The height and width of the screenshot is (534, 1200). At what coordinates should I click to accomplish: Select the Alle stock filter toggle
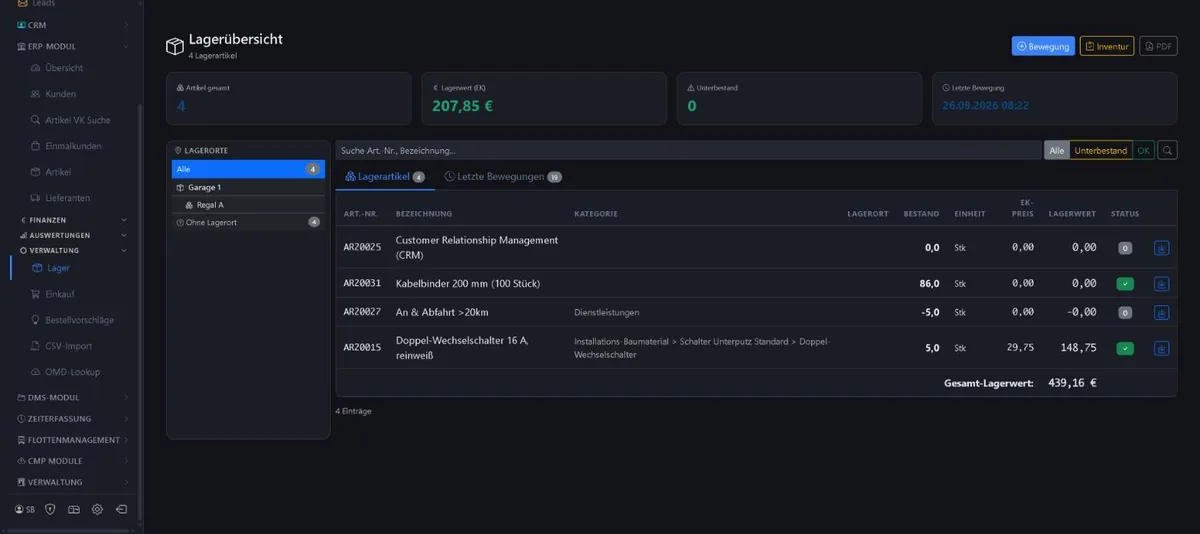(1056, 150)
